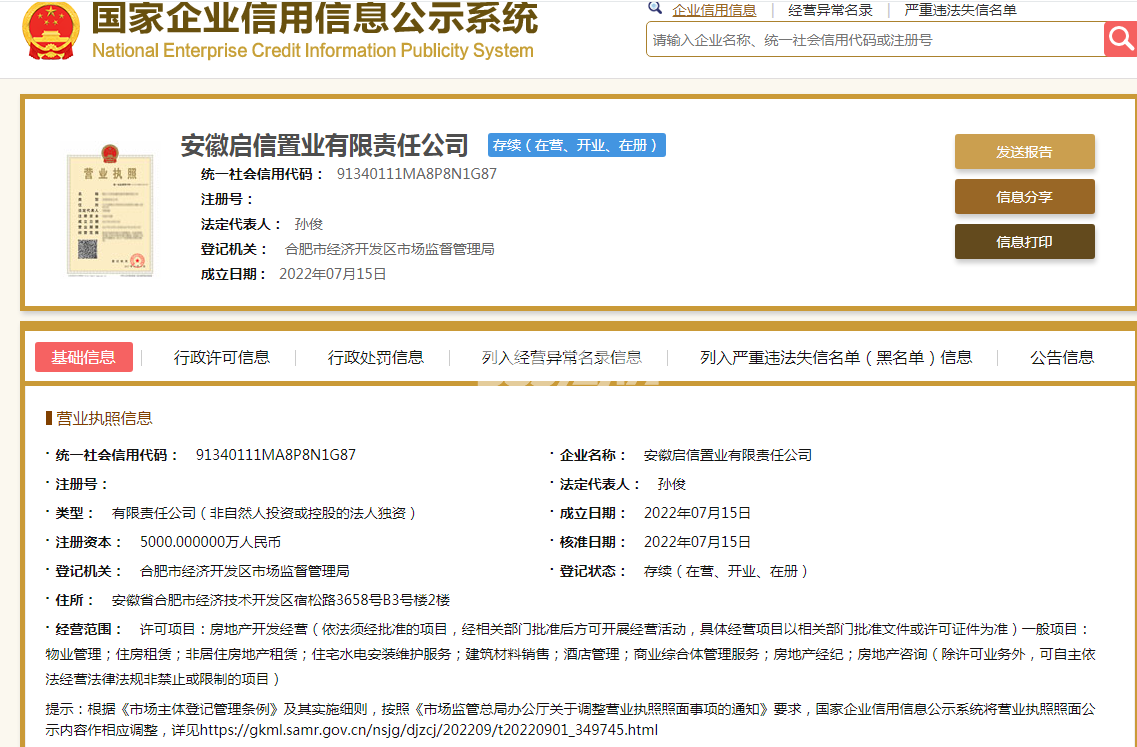Click the gkml.samr.gov.cn notice URL

429,730
